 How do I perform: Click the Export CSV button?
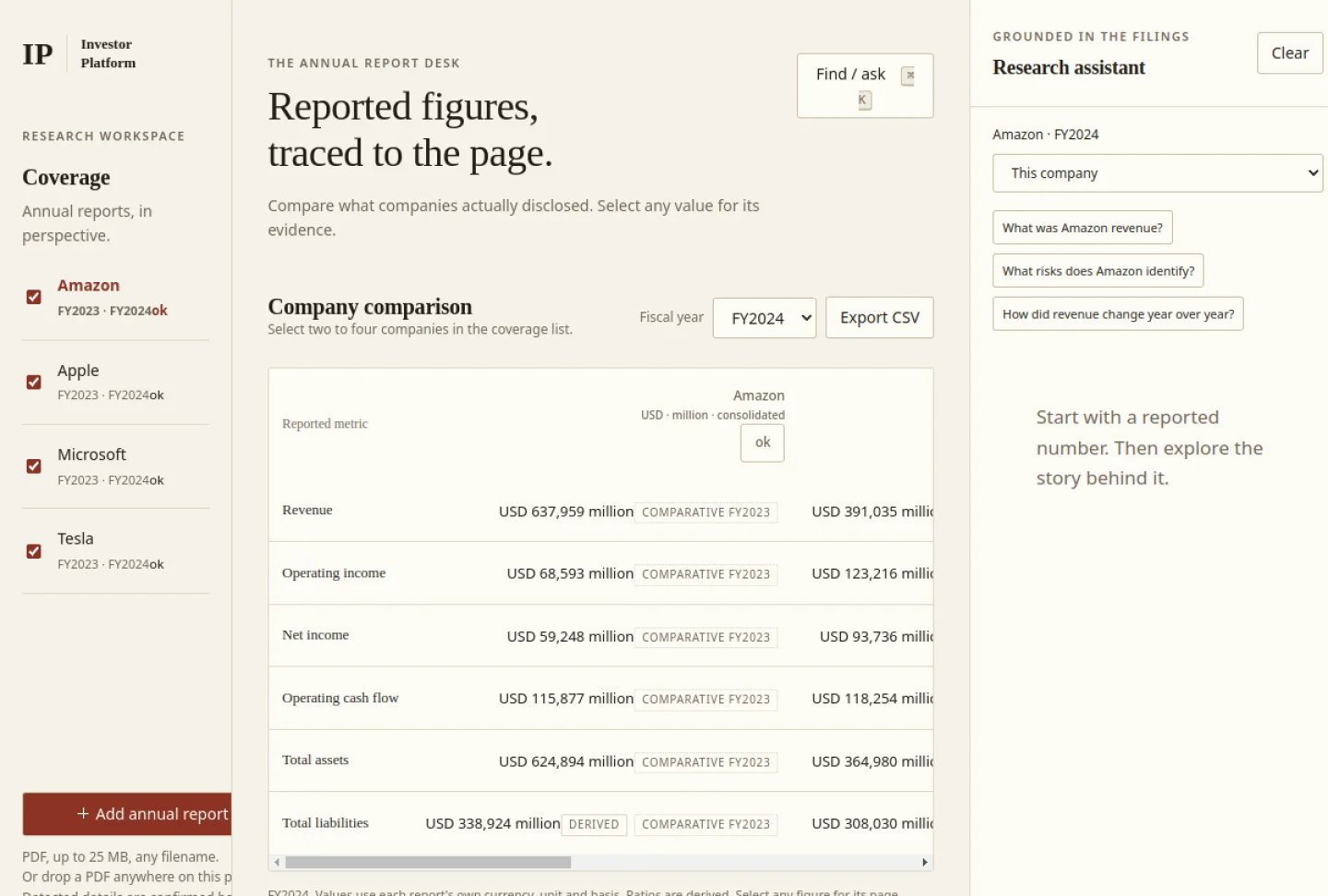pos(880,318)
